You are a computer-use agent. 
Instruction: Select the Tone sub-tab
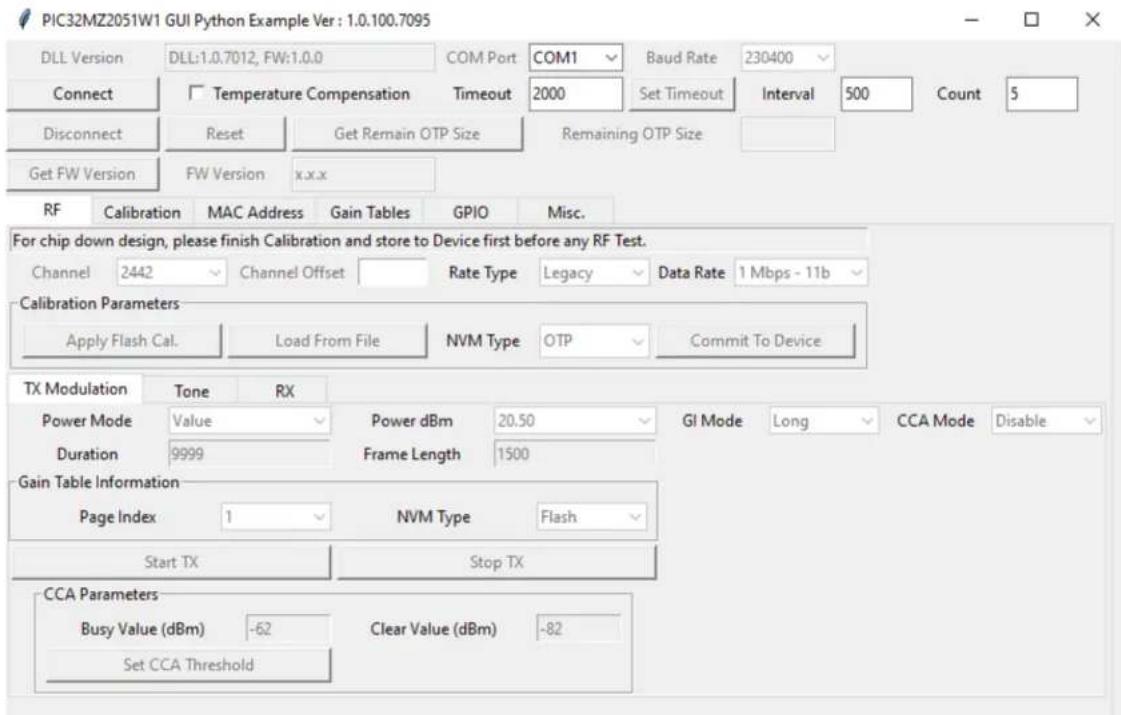[x=192, y=391]
